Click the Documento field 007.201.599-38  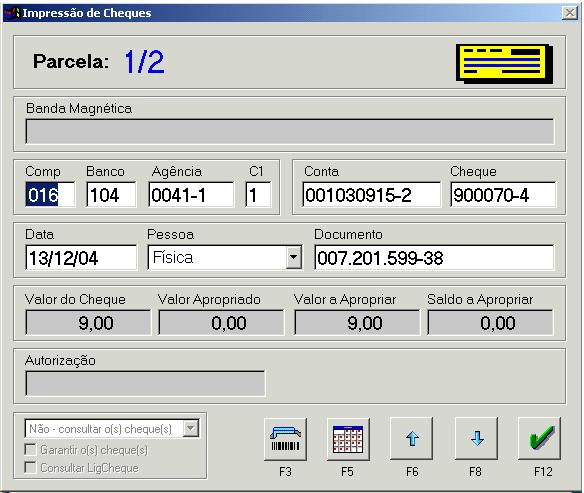tap(434, 257)
